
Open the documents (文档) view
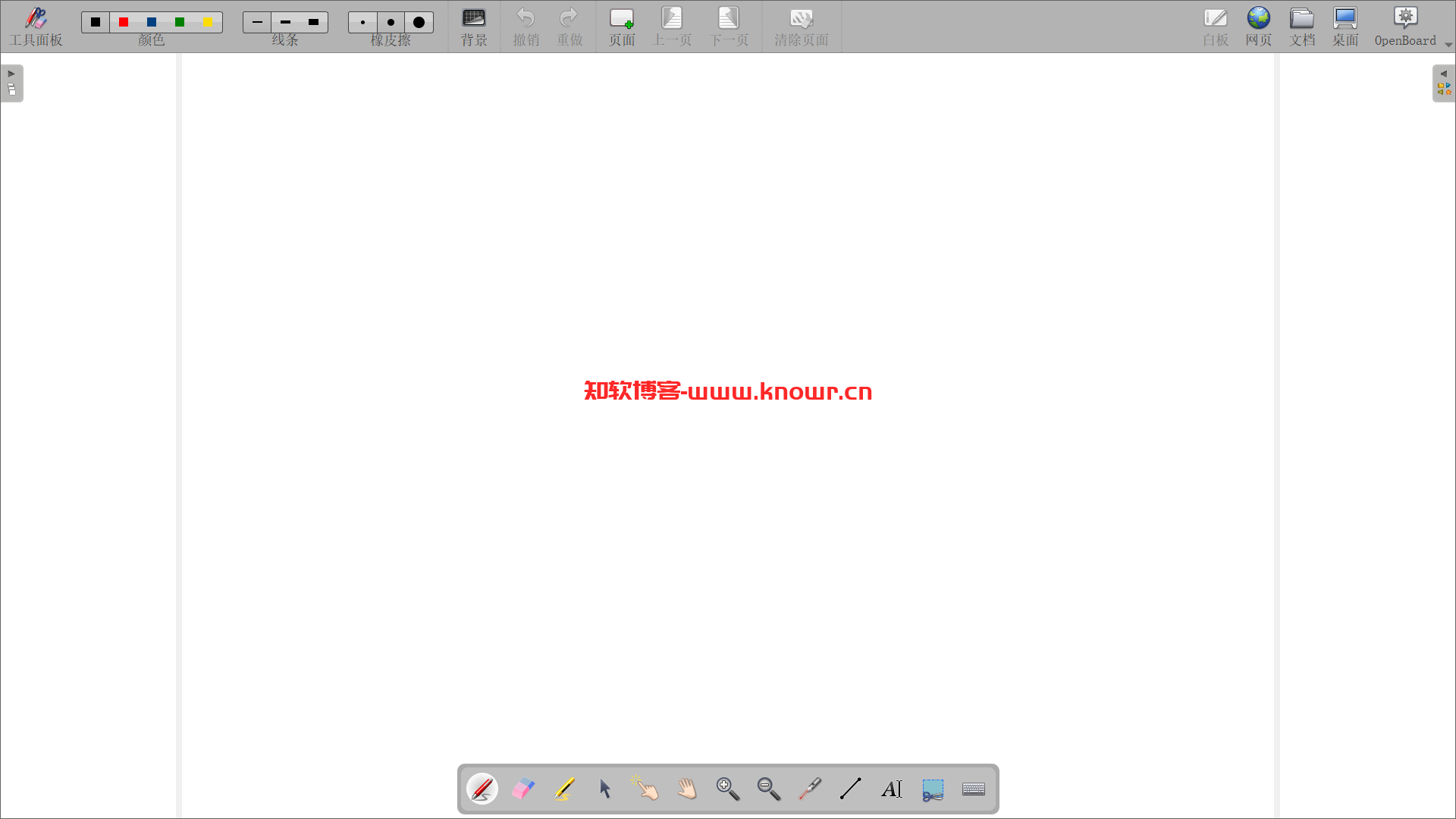tap(1302, 27)
